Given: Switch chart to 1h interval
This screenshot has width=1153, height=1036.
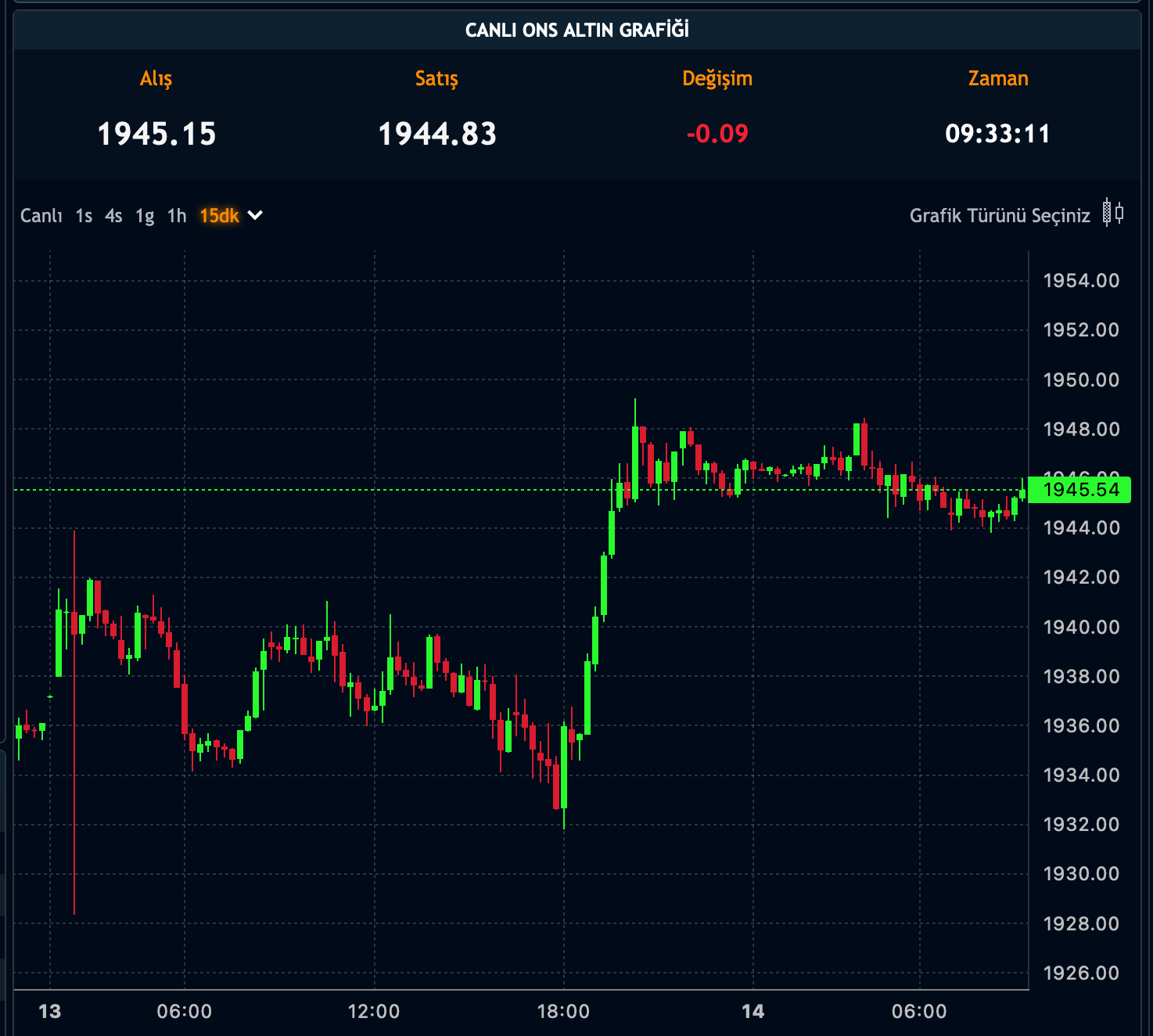Looking at the screenshot, I should point(177,216).
